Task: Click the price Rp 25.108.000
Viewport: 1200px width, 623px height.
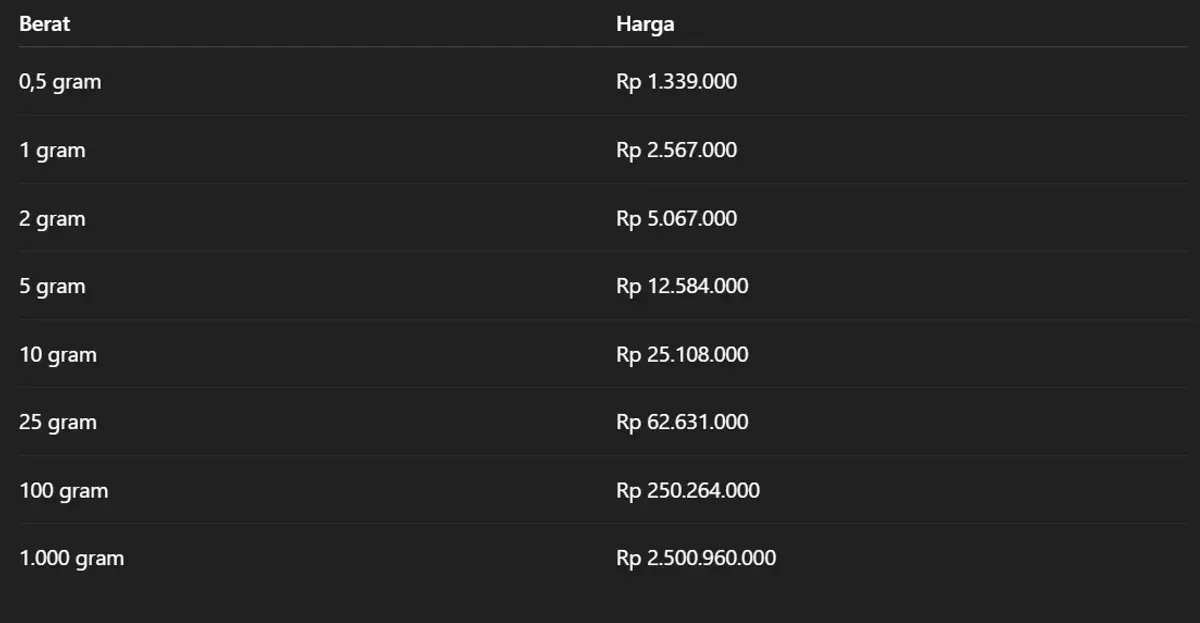Action: pos(683,354)
